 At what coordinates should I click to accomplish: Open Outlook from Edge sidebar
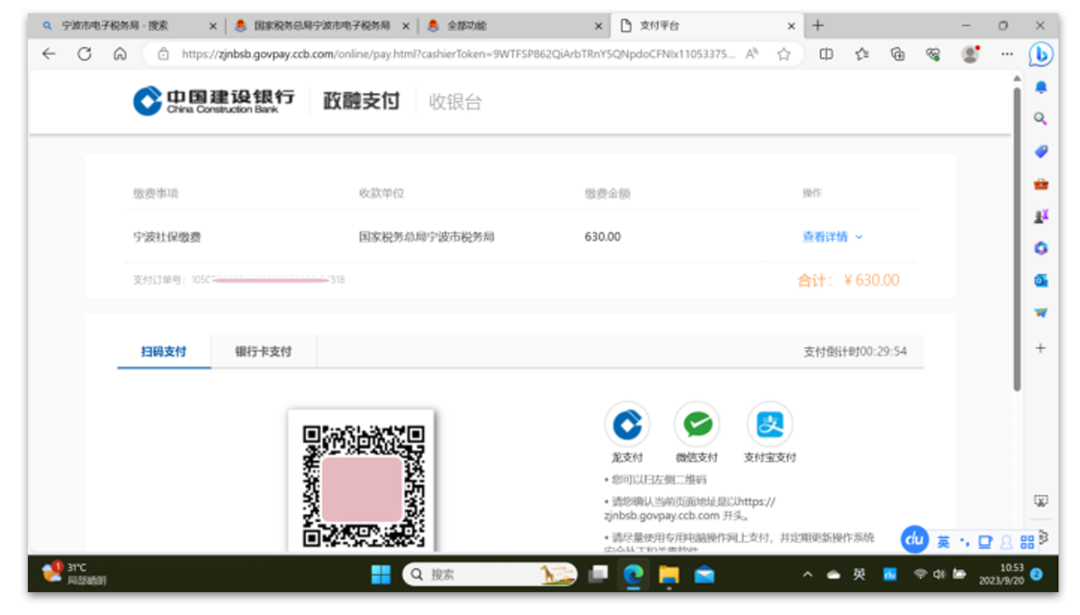[x=1041, y=280]
